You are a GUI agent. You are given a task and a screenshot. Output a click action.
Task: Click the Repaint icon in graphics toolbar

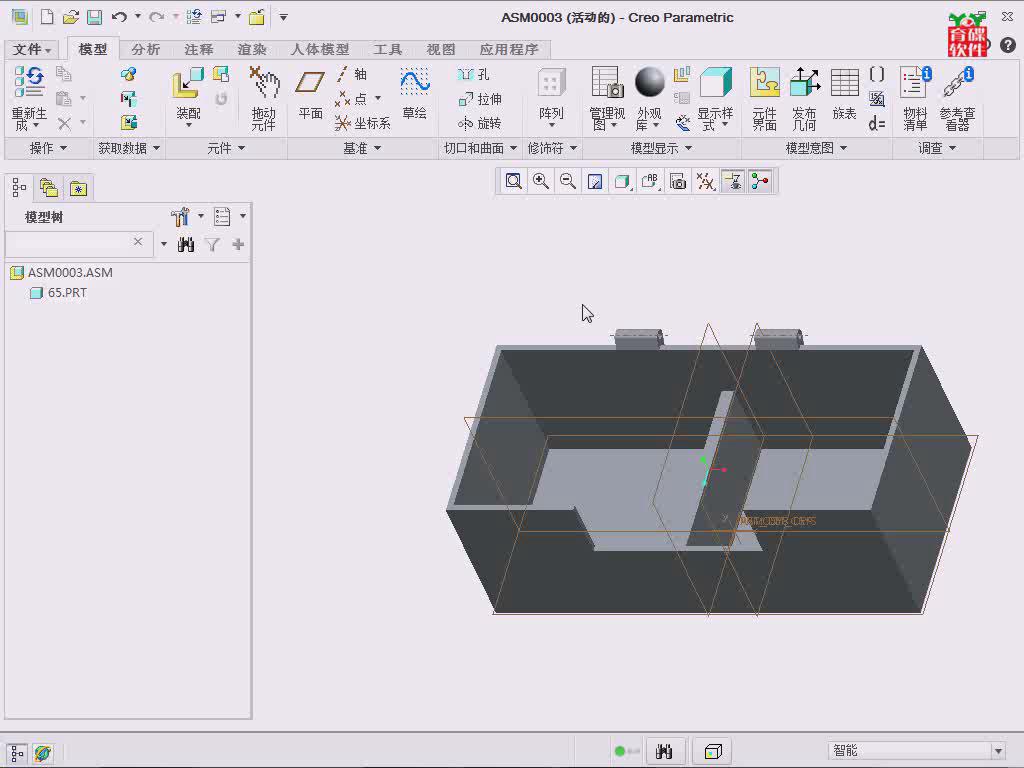595,181
